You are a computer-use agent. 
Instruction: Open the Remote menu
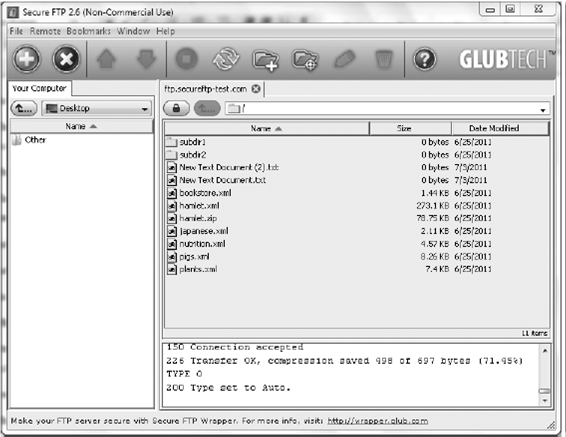pos(45,31)
